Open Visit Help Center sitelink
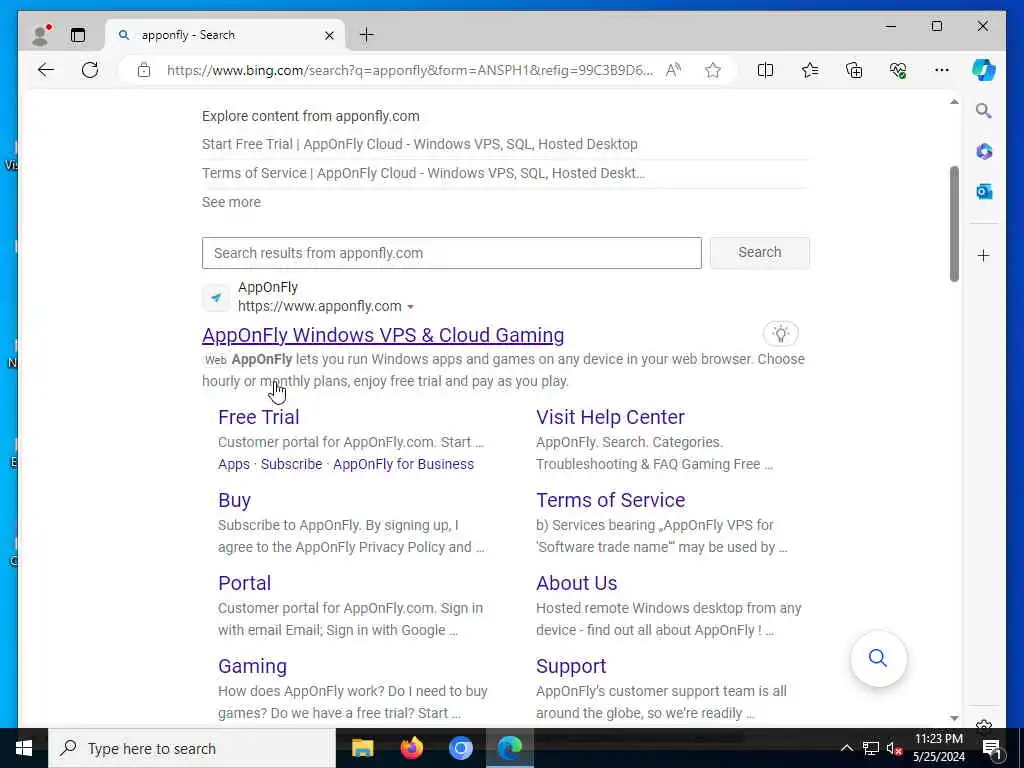This screenshot has width=1024, height=768. pyautogui.click(x=610, y=417)
